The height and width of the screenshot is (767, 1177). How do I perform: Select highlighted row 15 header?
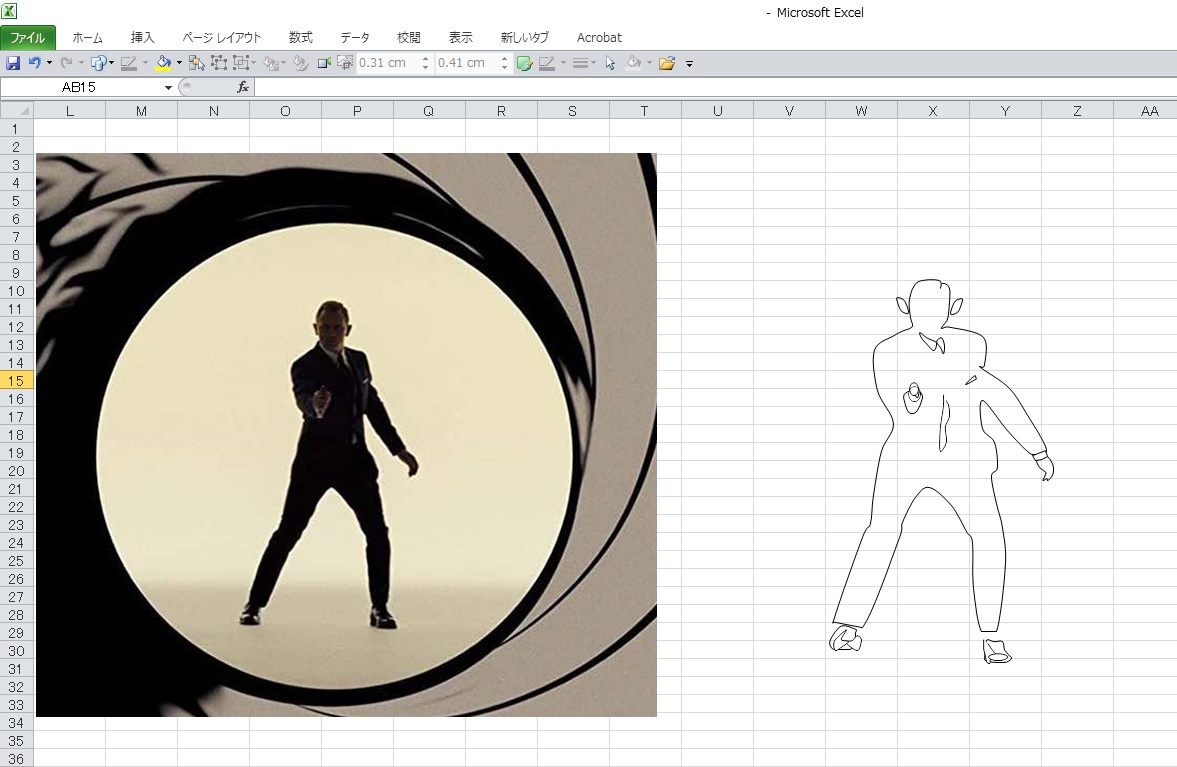coord(16,380)
